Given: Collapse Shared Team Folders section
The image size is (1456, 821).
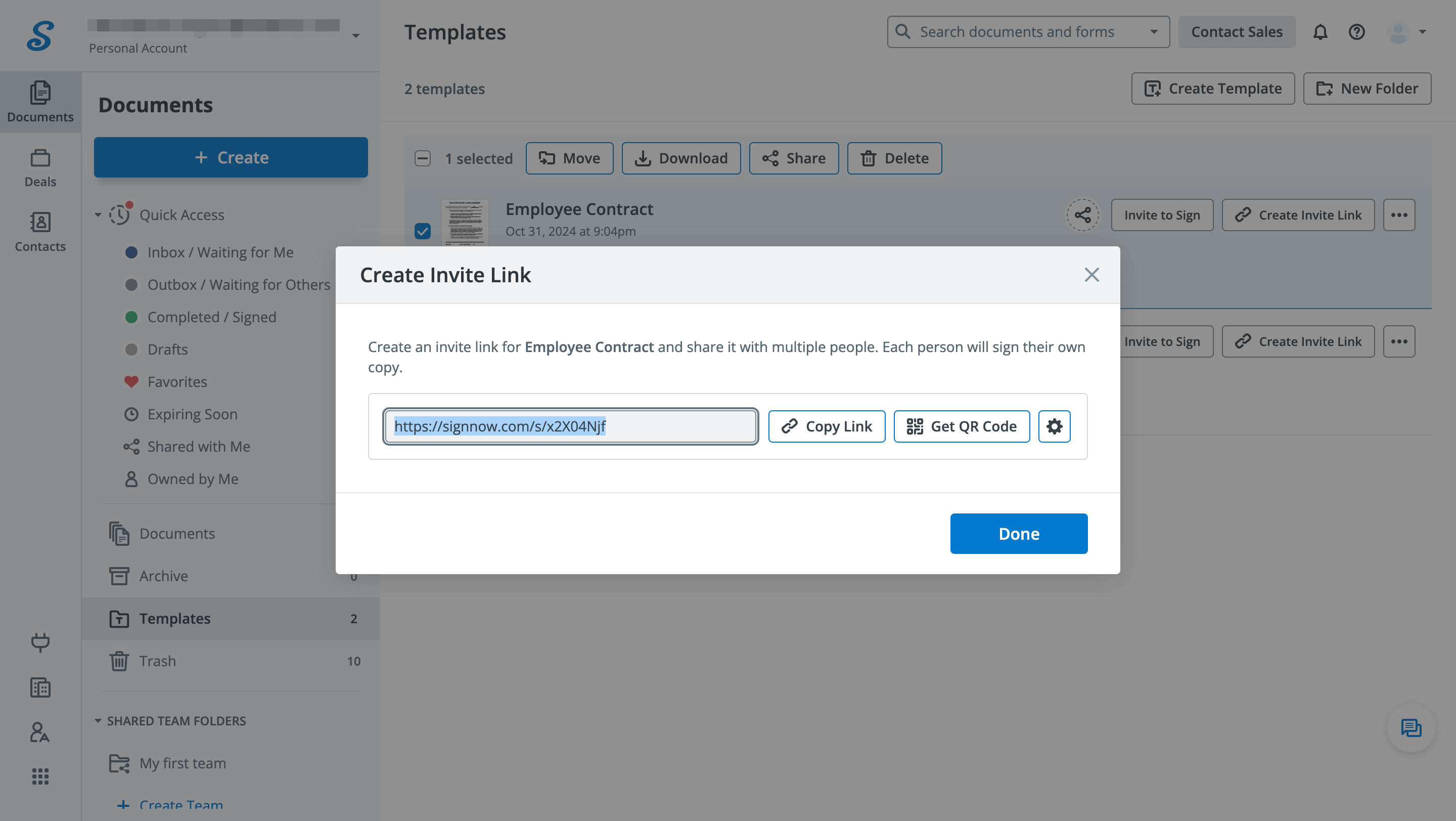Looking at the screenshot, I should (98, 721).
